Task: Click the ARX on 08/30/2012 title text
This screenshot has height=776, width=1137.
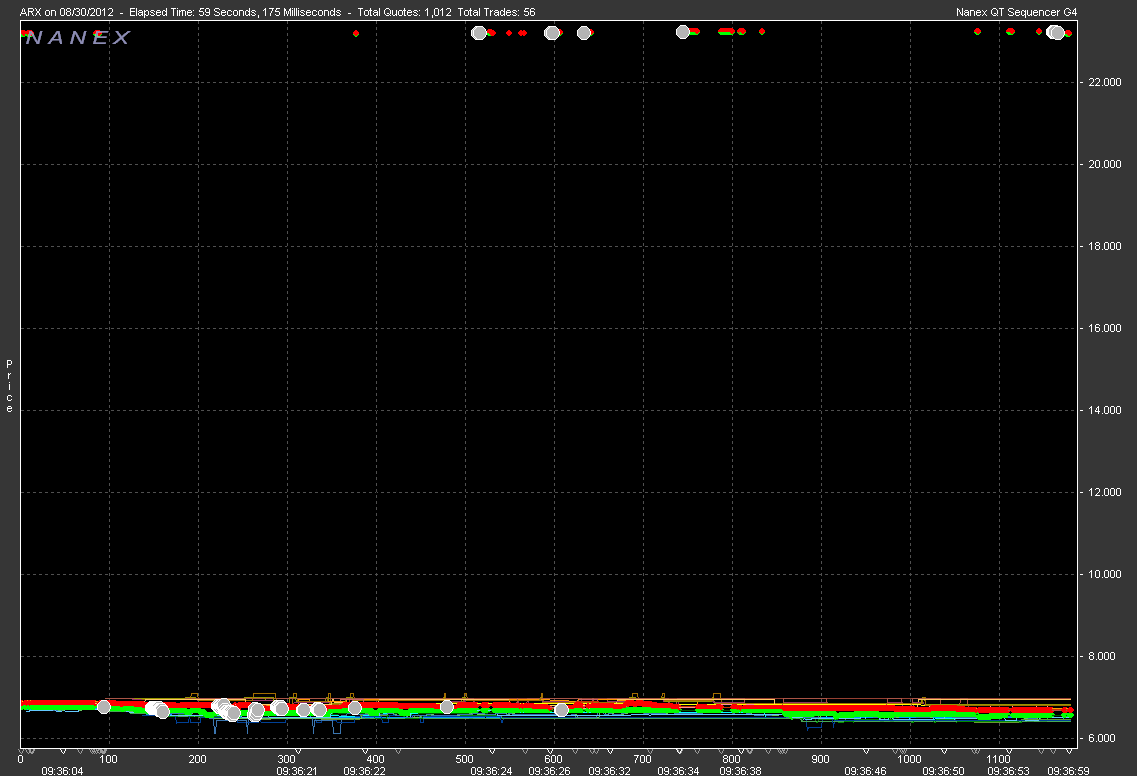Action: point(67,12)
